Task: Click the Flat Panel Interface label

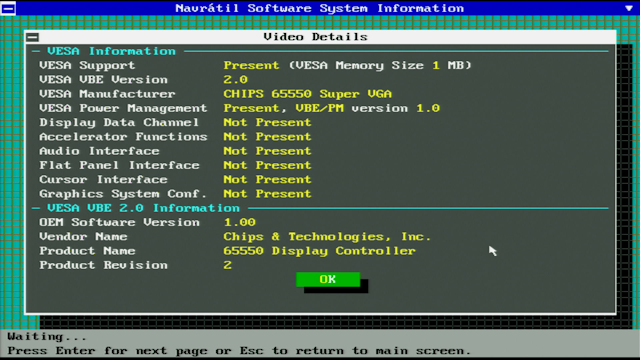Action: (119, 165)
